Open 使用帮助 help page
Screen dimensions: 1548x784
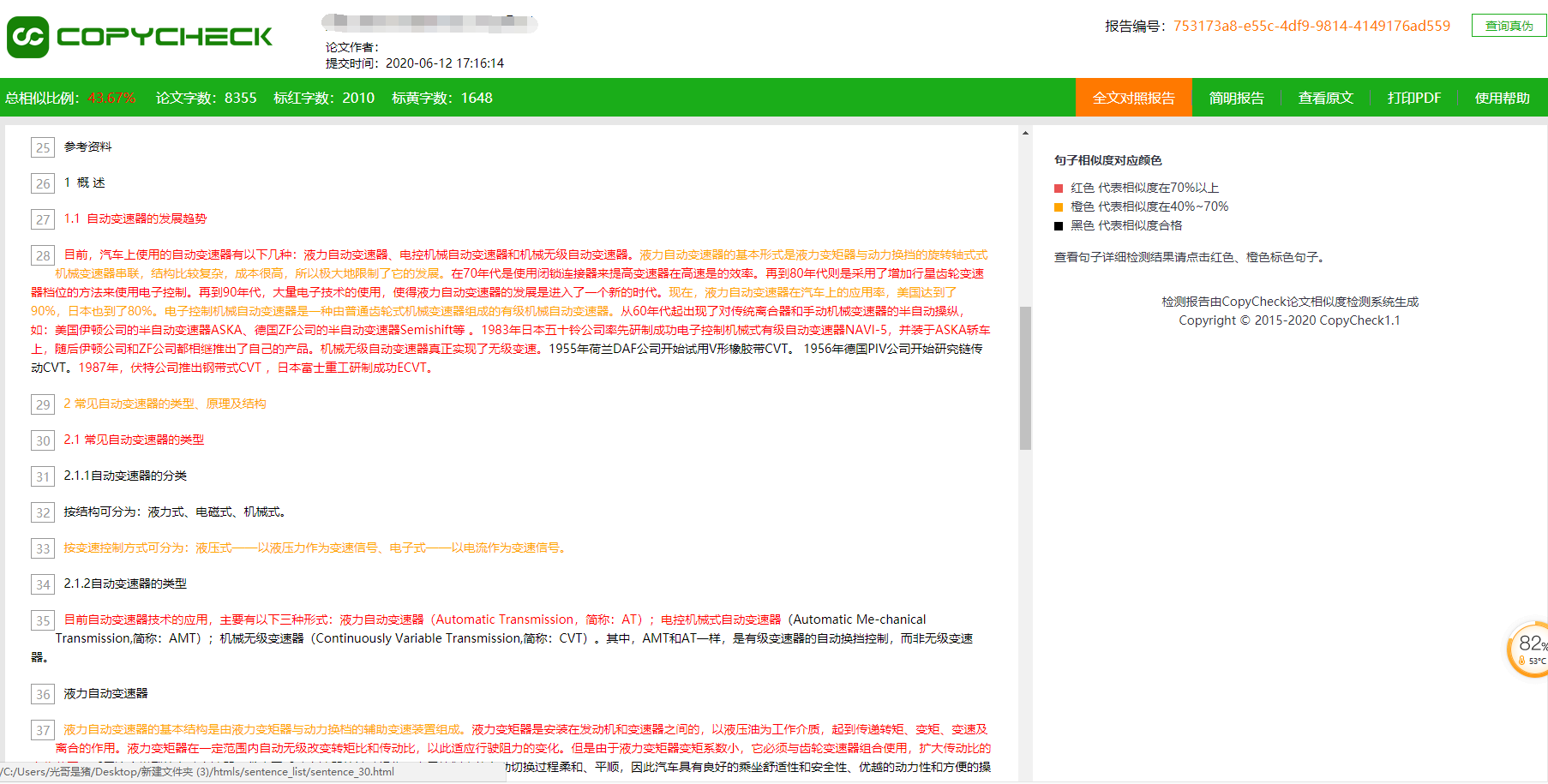pyautogui.click(x=1501, y=98)
